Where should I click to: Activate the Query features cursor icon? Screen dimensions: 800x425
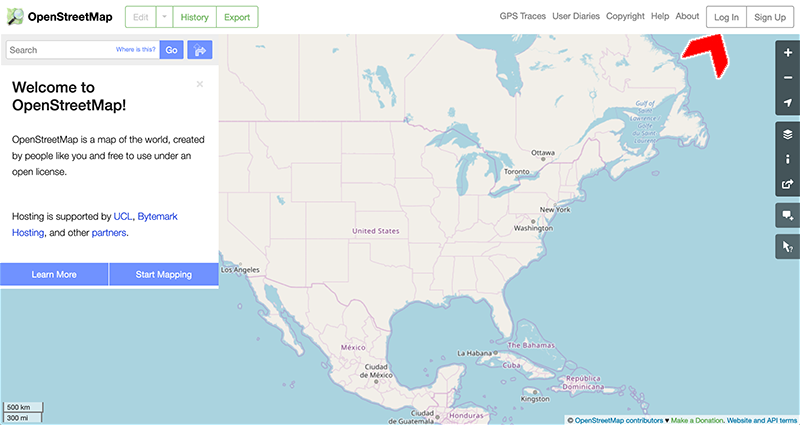click(788, 246)
